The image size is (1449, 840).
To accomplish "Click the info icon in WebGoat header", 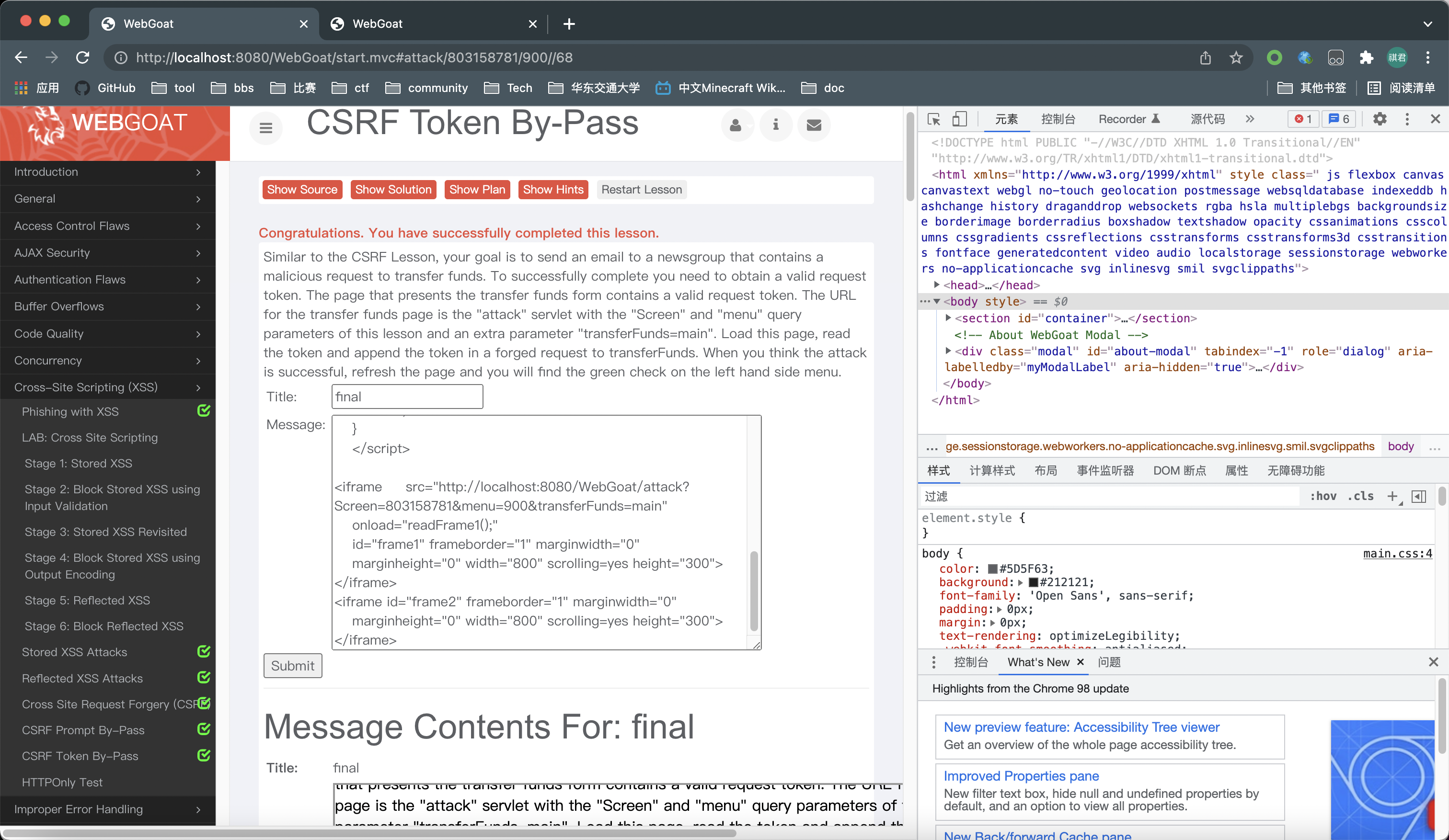I will 776,125.
